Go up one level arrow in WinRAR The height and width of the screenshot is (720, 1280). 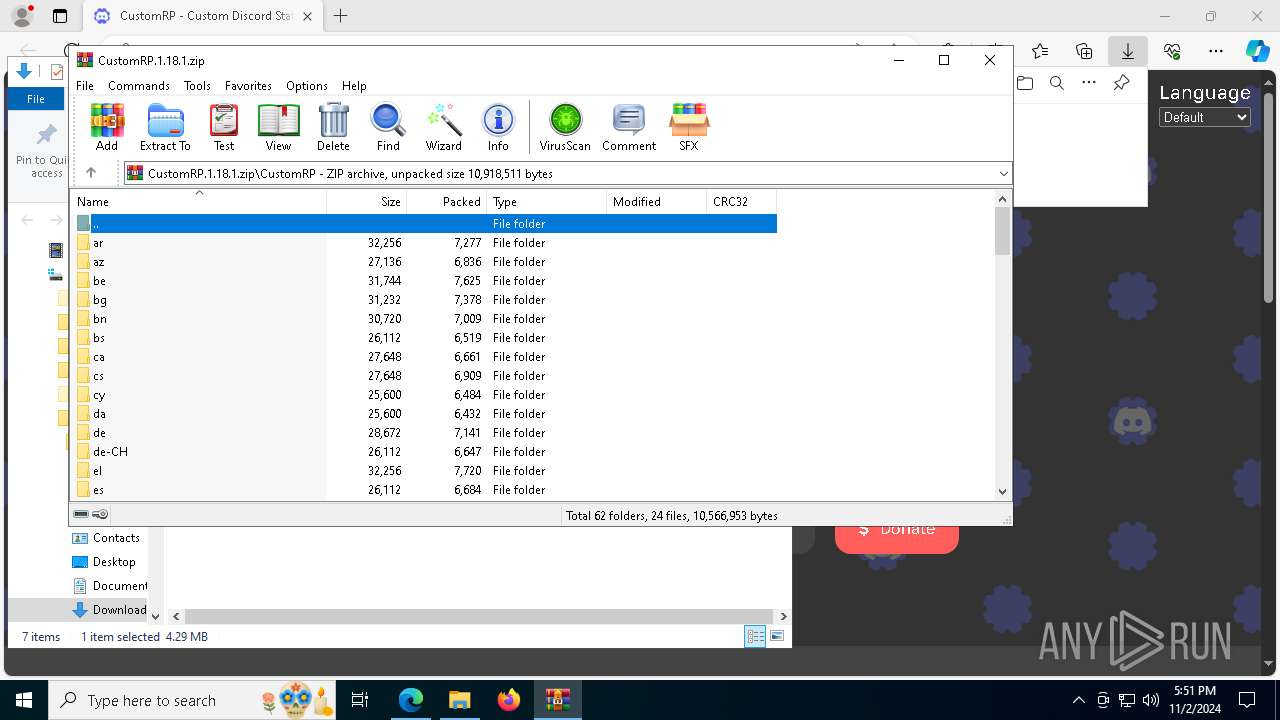91,173
